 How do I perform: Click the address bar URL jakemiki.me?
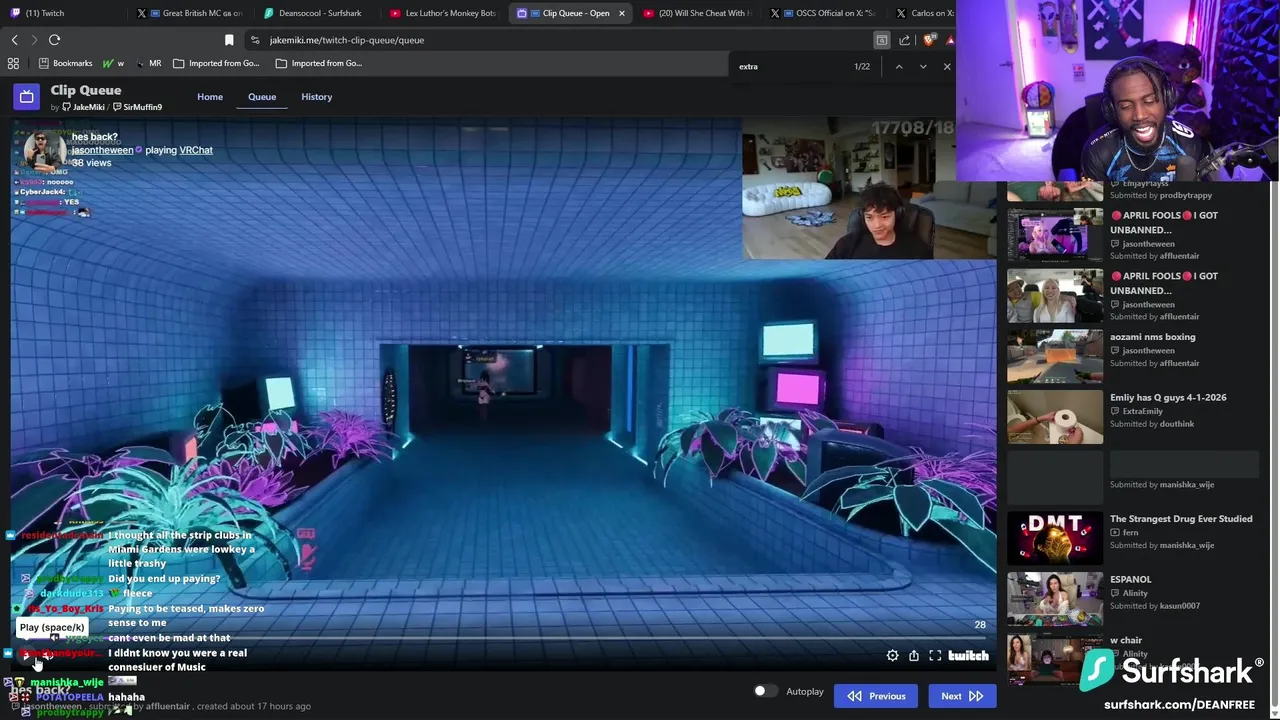[x=346, y=40]
